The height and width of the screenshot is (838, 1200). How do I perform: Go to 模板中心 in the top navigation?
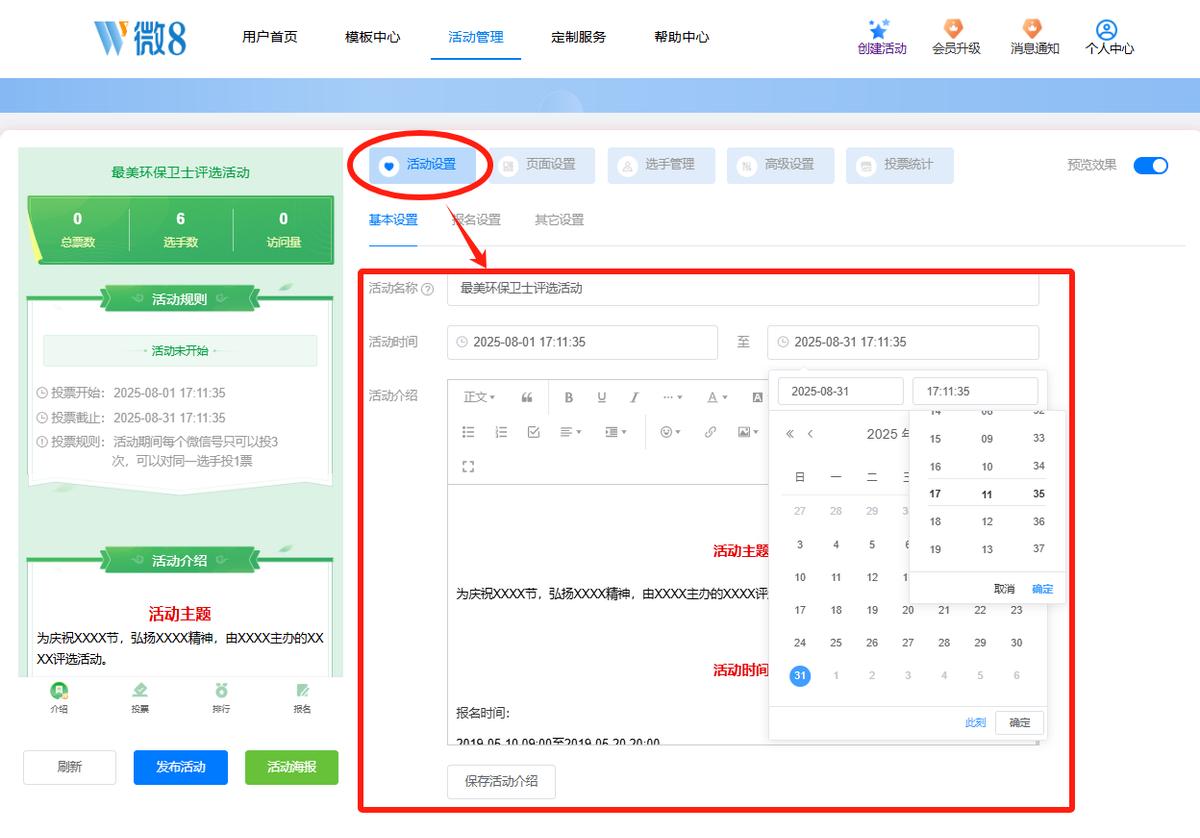[x=372, y=37]
